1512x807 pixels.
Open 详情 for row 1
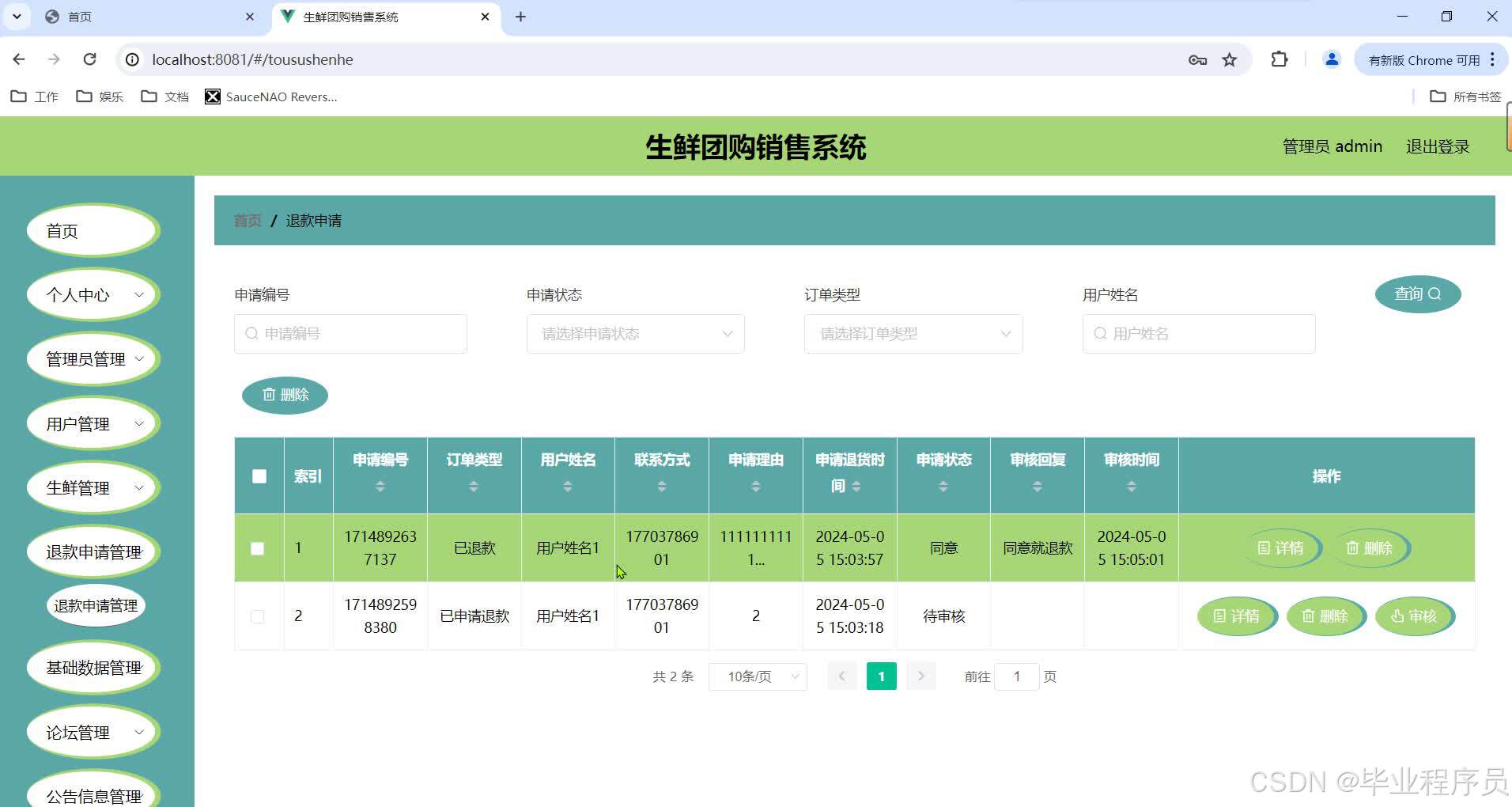point(1281,548)
